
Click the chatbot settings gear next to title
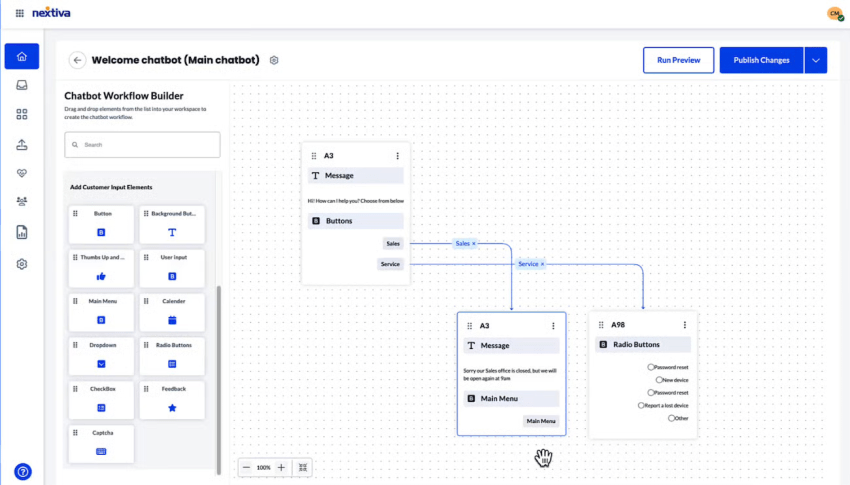274,60
